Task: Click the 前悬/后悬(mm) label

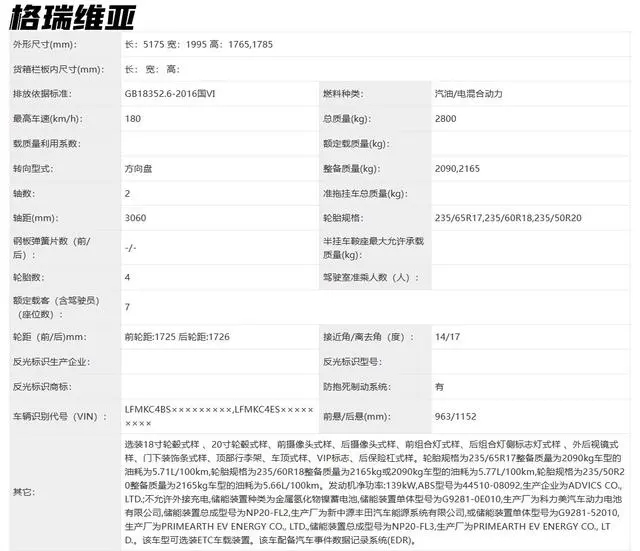Action: pyautogui.click(x=357, y=417)
